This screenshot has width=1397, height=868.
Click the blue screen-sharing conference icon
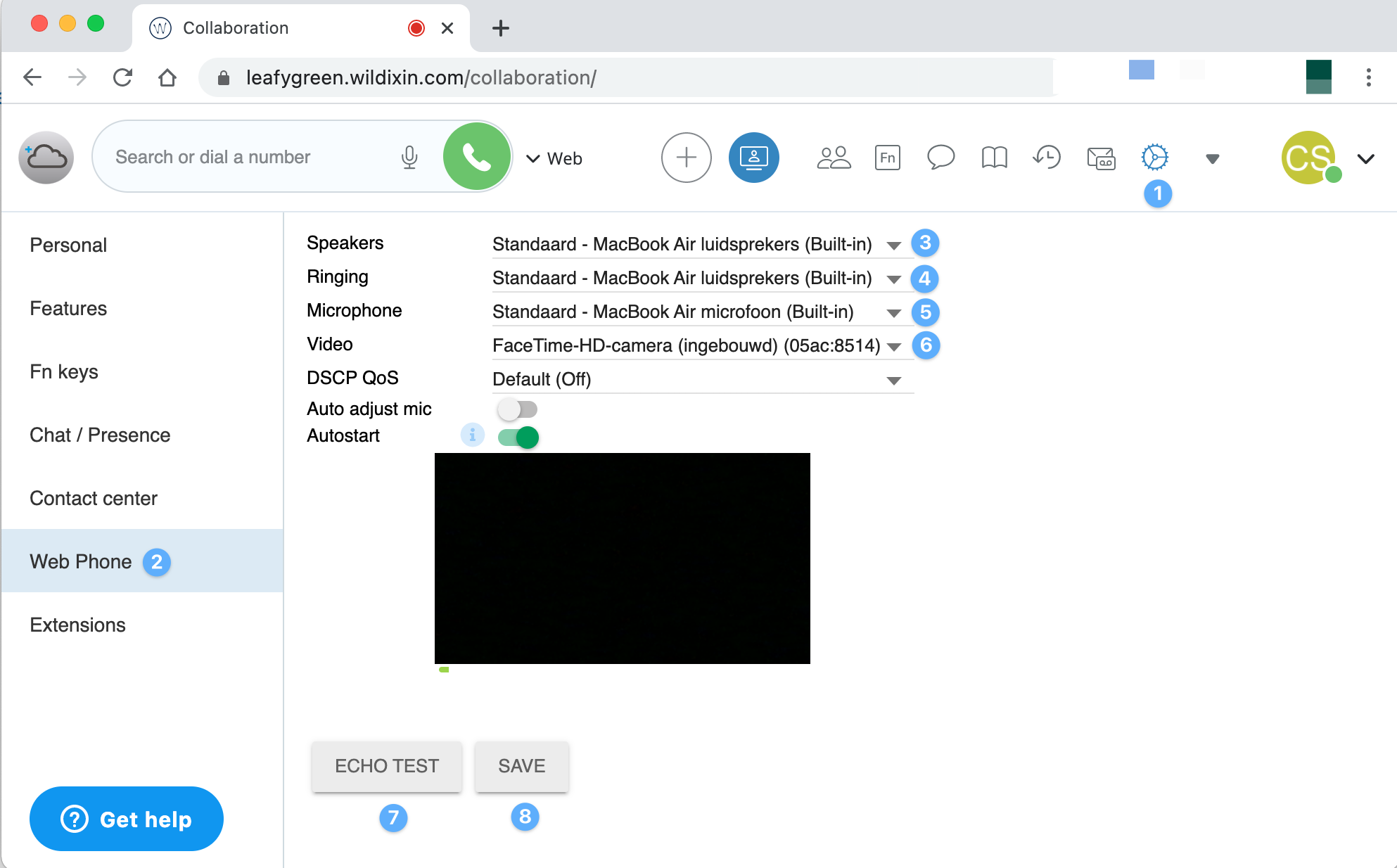tap(753, 158)
